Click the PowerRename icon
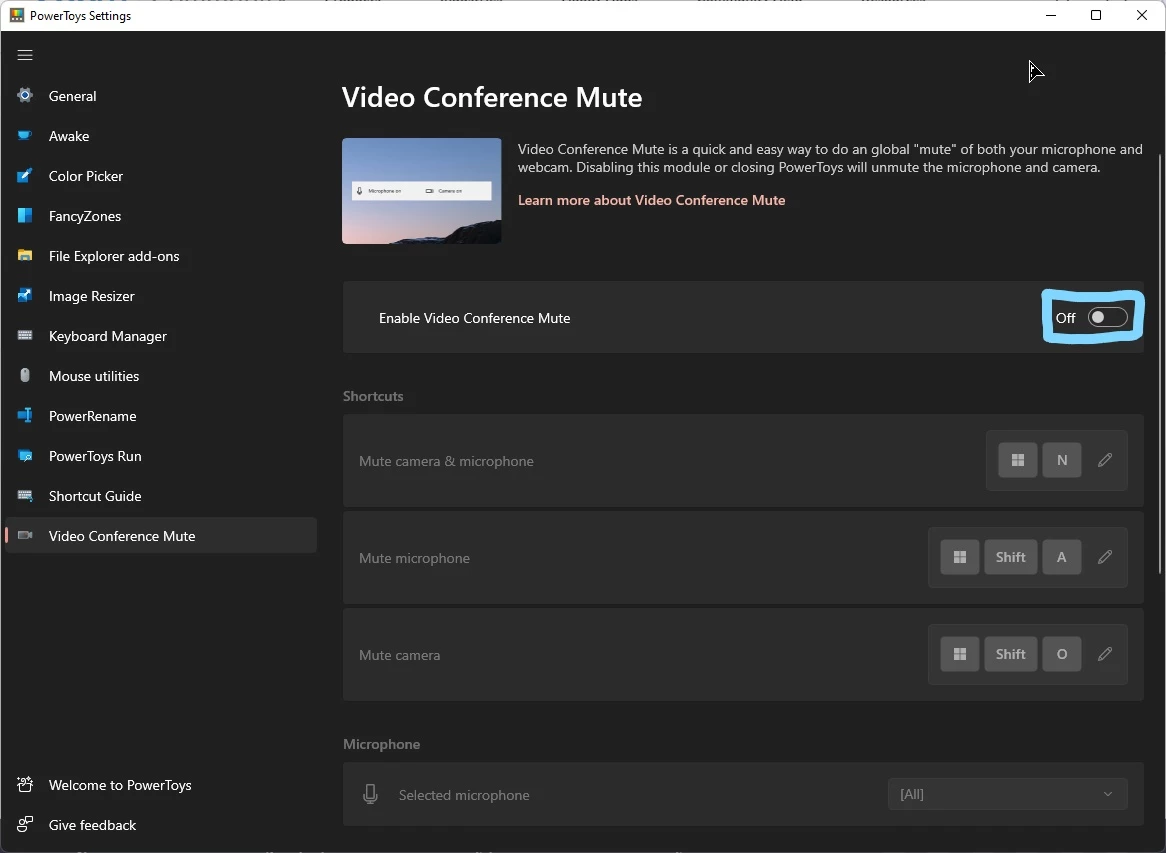Screen dimensions: 1166x853 coord(25,416)
